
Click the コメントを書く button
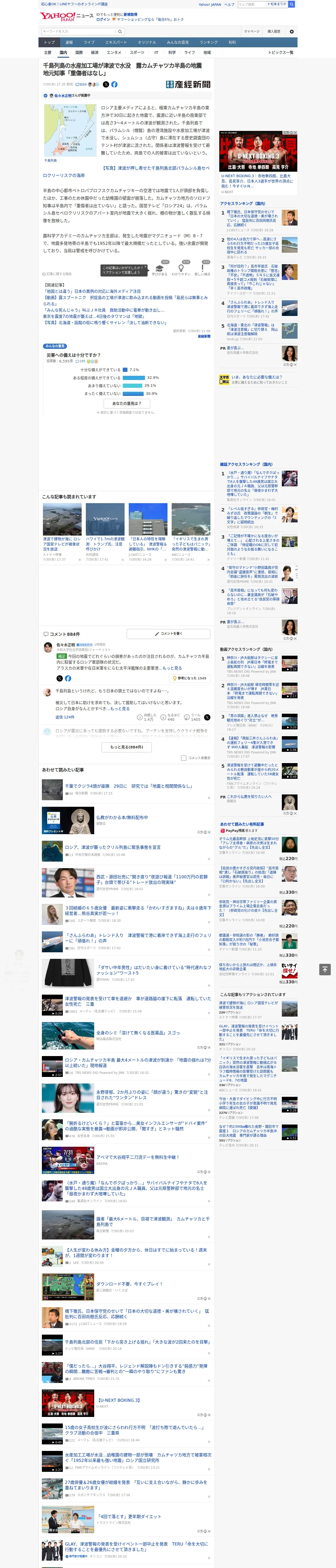168,634
